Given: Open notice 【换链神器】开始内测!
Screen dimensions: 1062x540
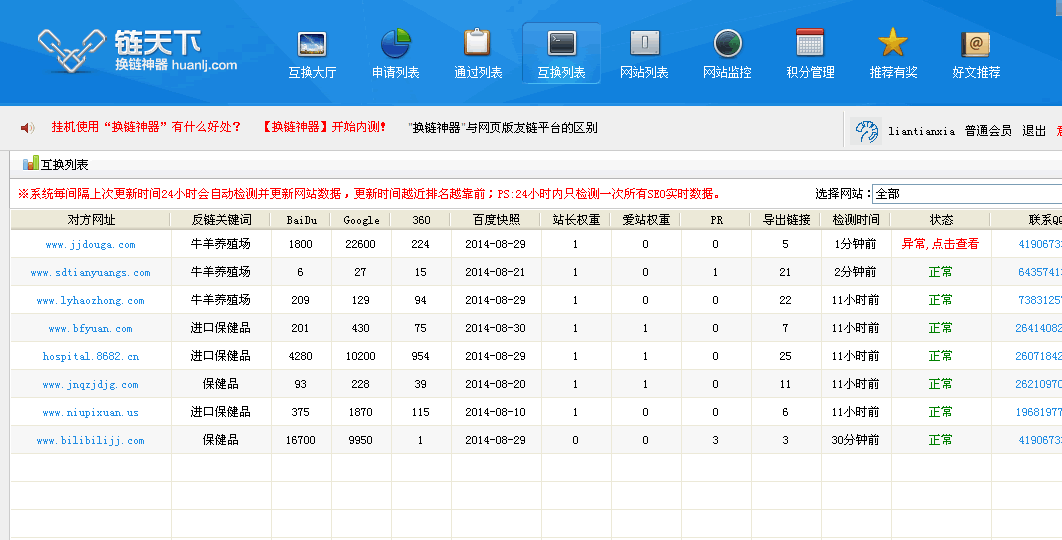Looking at the screenshot, I should [x=324, y=127].
